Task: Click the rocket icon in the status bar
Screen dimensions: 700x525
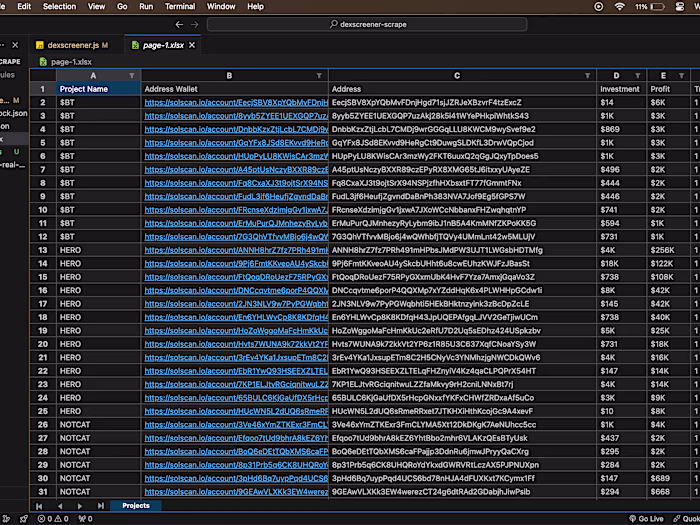Action: click(x=24, y=519)
